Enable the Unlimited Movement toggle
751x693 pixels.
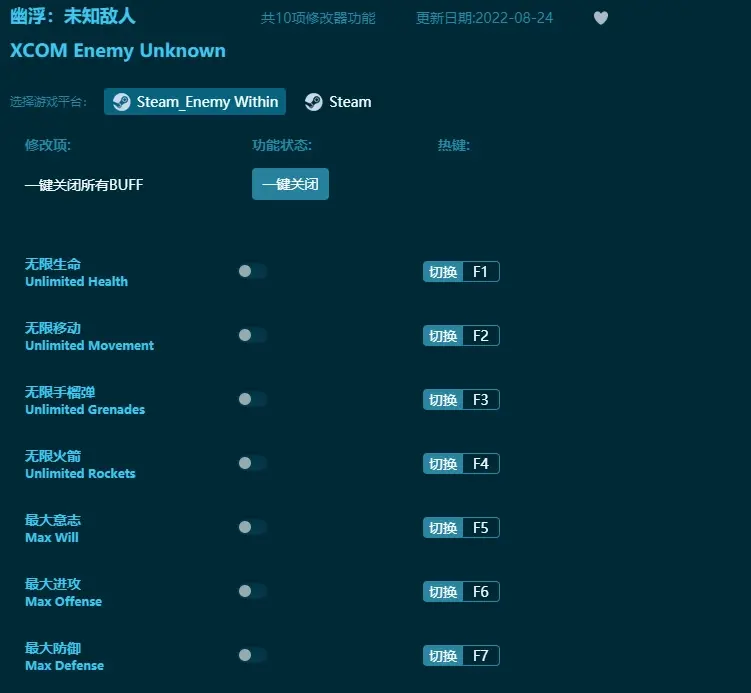(252, 335)
